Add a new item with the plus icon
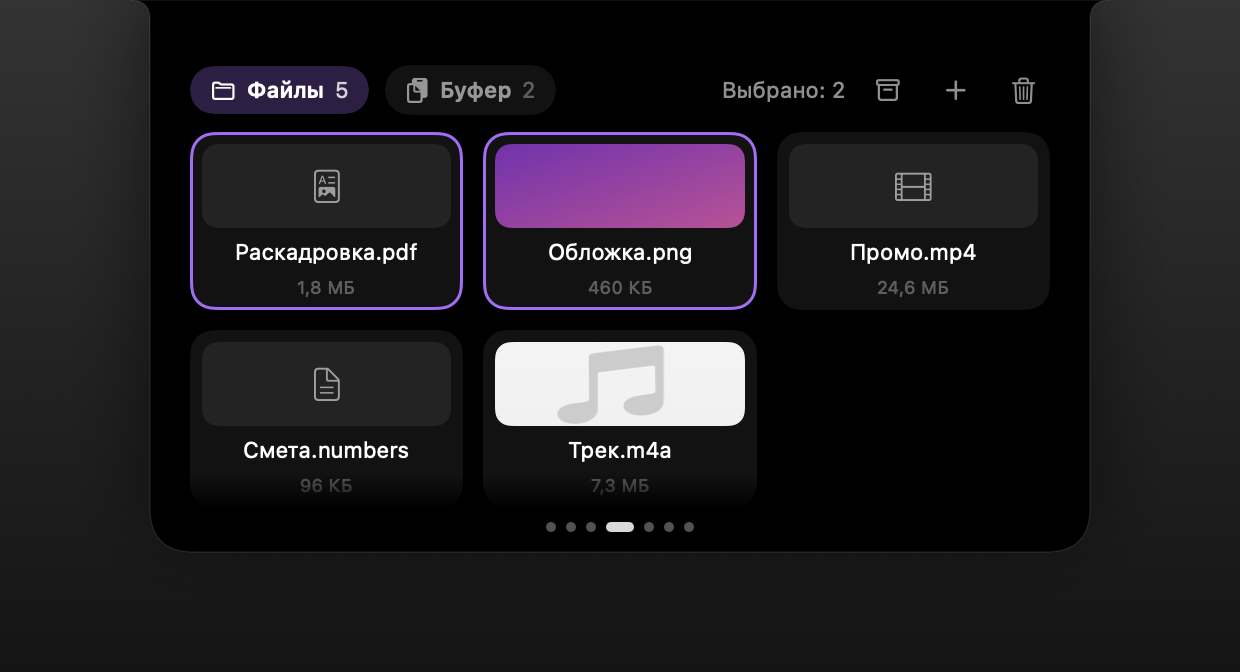1240x672 pixels. (x=956, y=91)
